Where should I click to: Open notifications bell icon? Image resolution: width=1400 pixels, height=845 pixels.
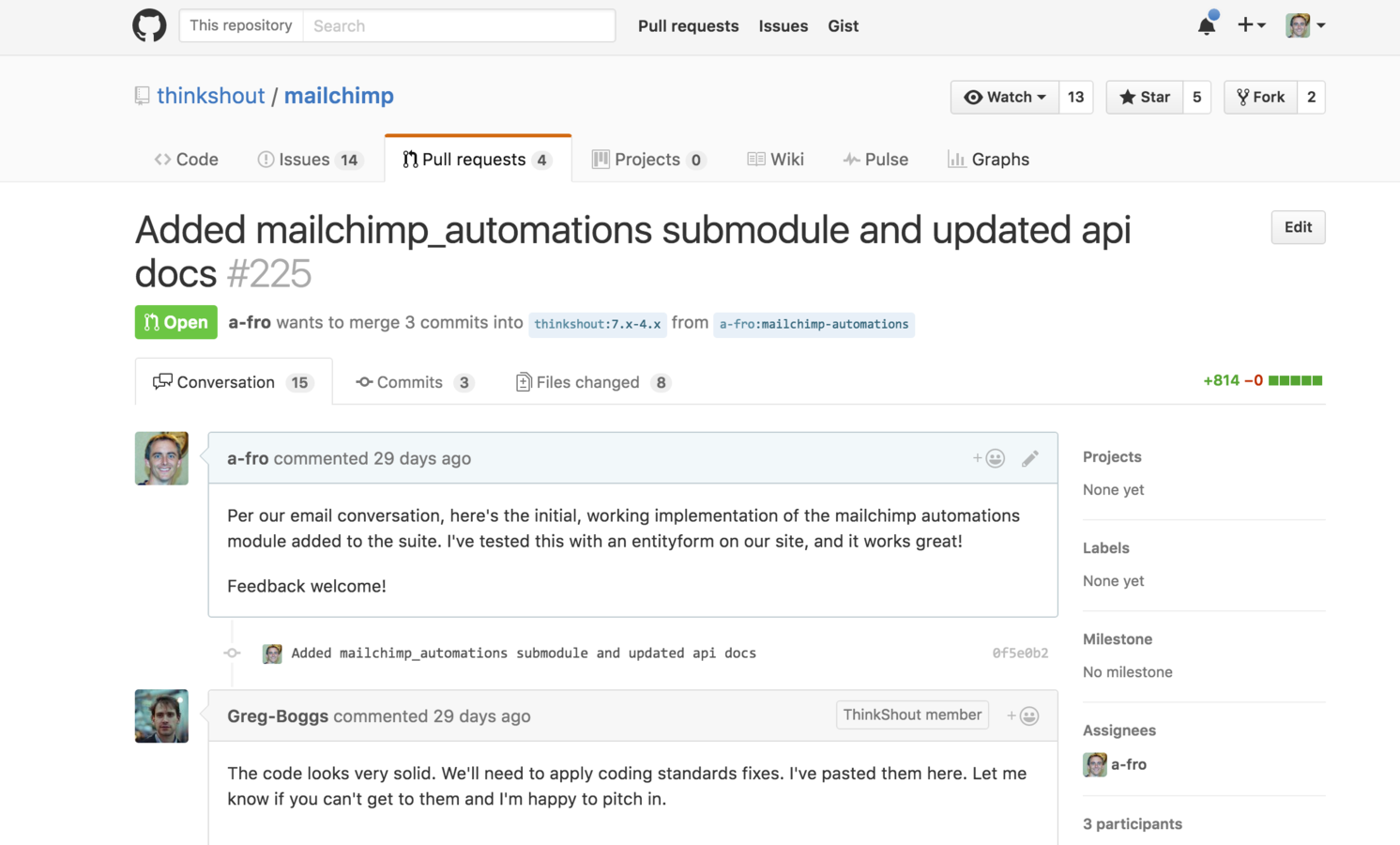(1207, 25)
